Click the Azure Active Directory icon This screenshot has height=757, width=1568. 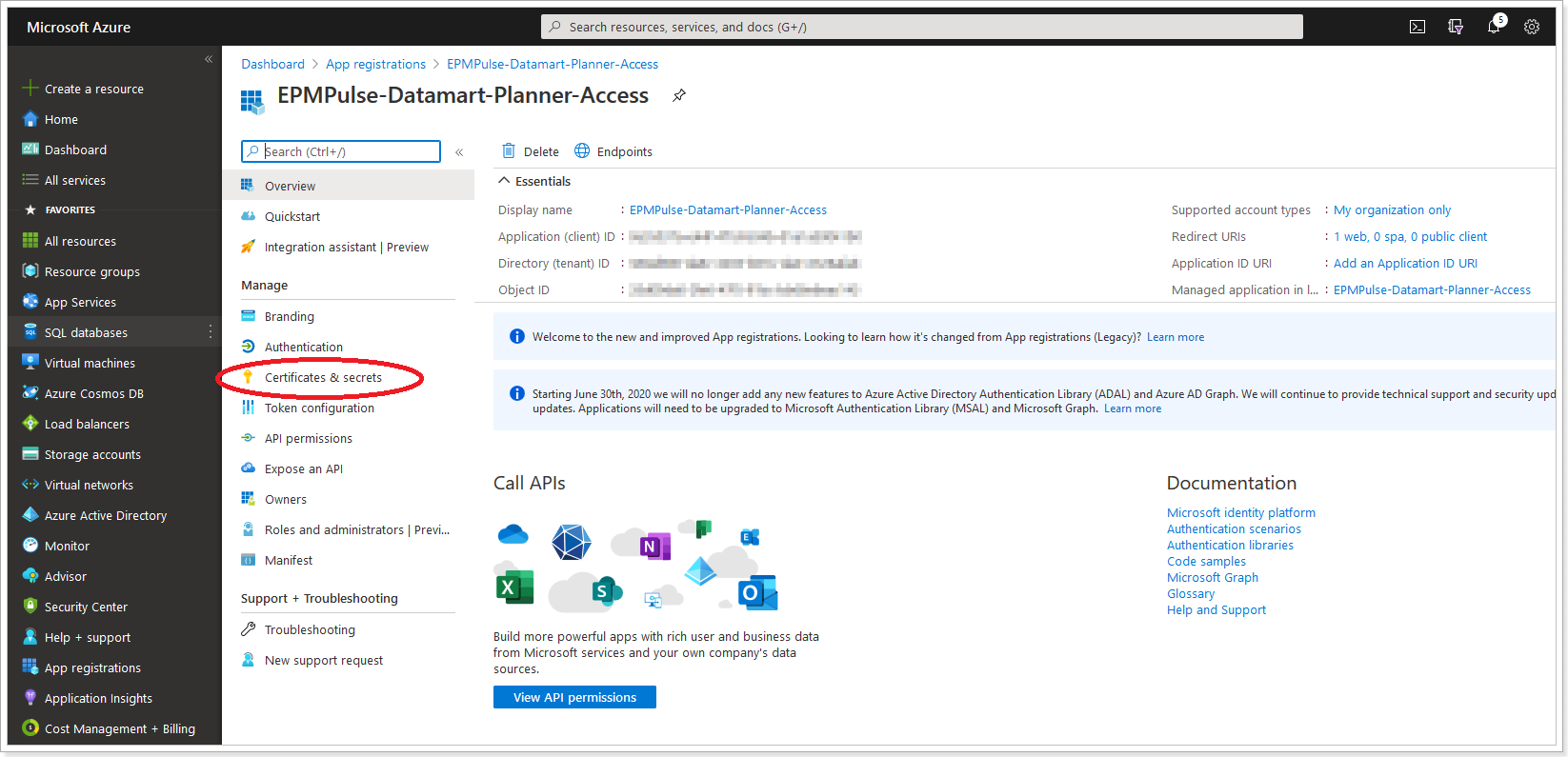(x=30, y=515)
